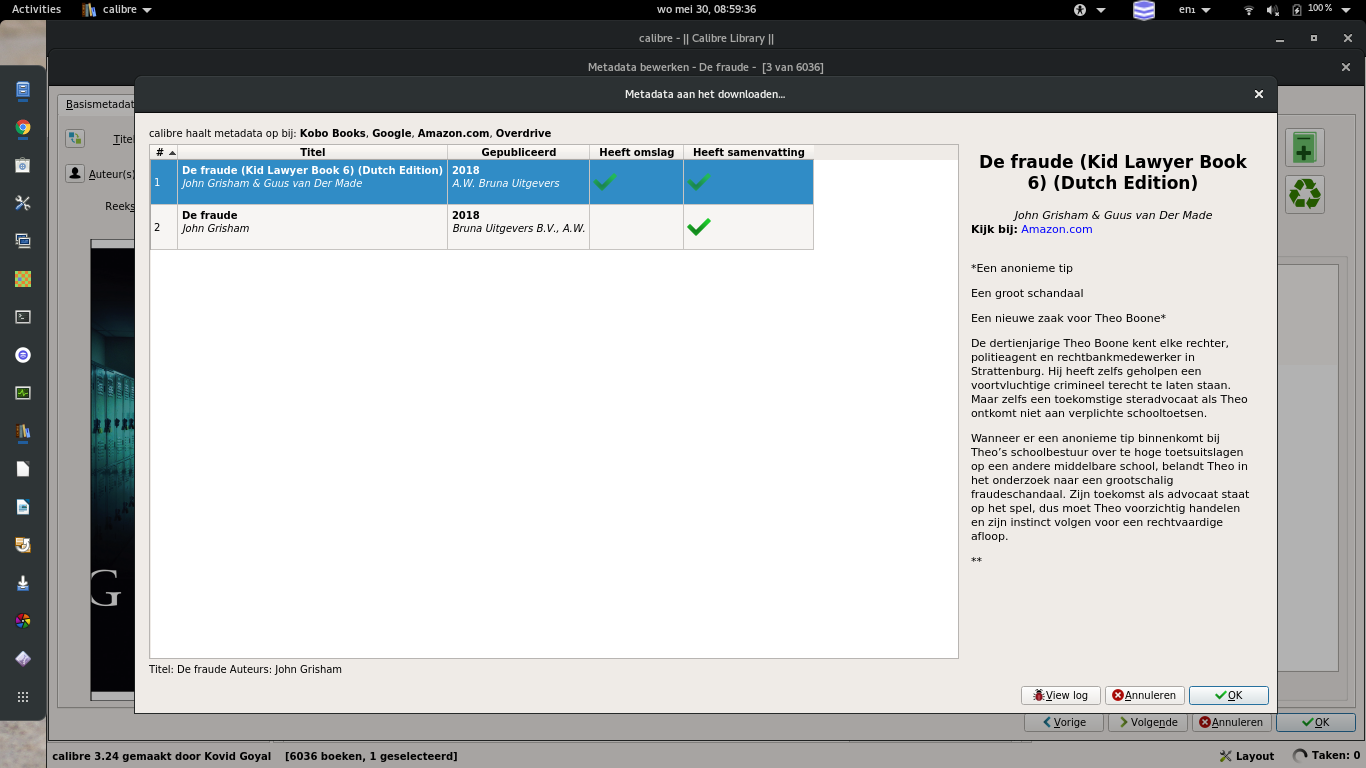This screenshot has height=768, width=1366.
Task: Click the Vorige button in edit window
Action: pos(1064,722)
